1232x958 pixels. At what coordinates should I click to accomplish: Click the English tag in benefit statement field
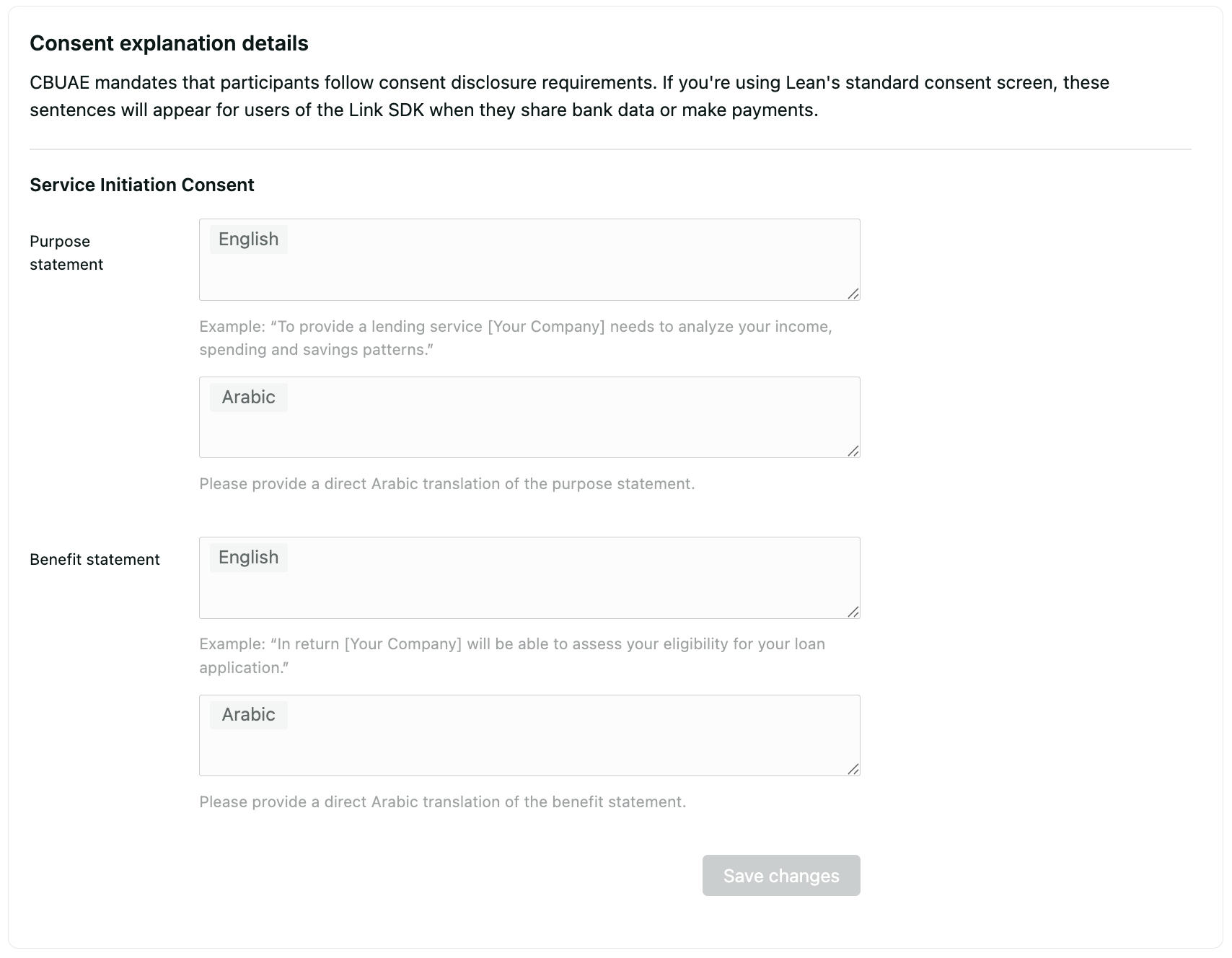click(248, 558)
